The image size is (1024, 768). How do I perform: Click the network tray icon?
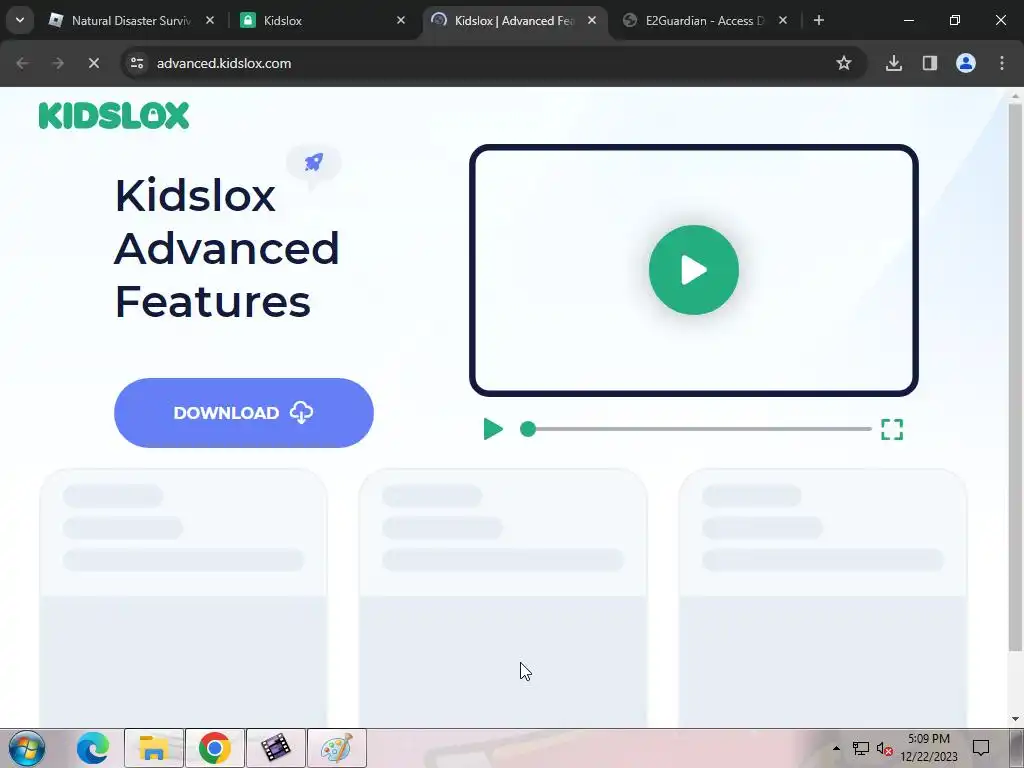tap(861, 748)
